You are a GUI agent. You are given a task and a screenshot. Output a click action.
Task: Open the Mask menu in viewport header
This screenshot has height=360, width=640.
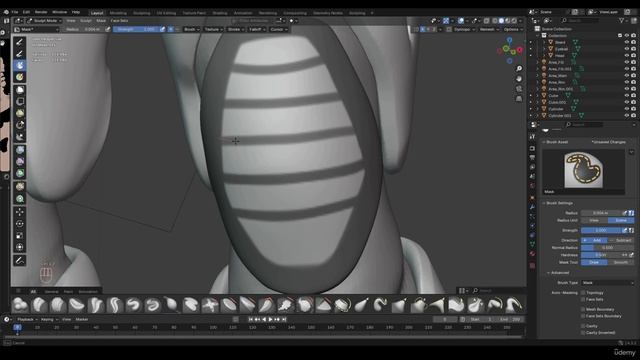pyautogui.click(x=101, y=20)
